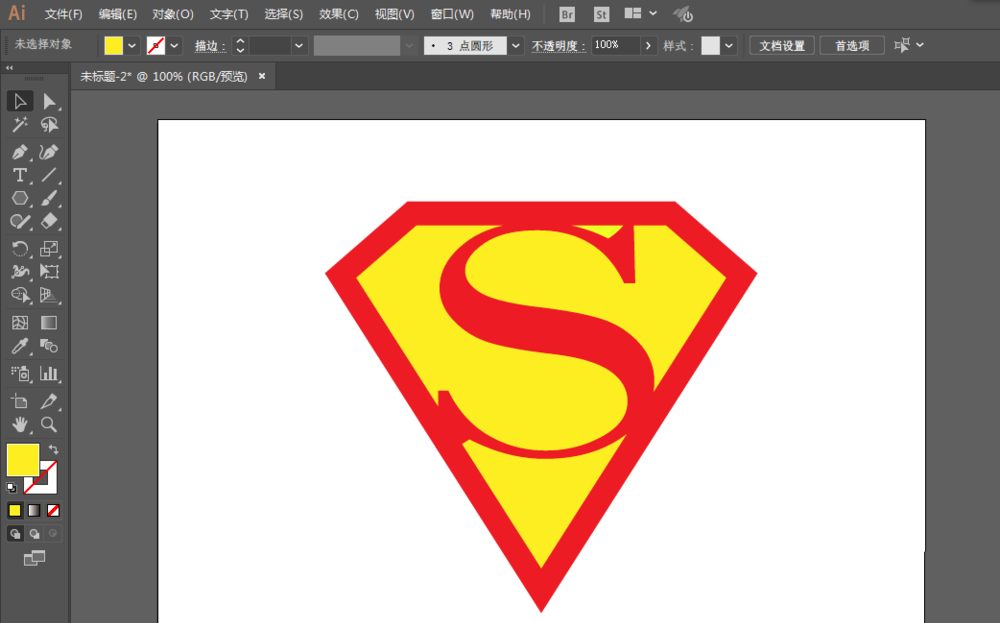The width and height of the screenshot is (1000, 623).
Task: Open Adobe Bridge via Br icon
Action: 566,14
